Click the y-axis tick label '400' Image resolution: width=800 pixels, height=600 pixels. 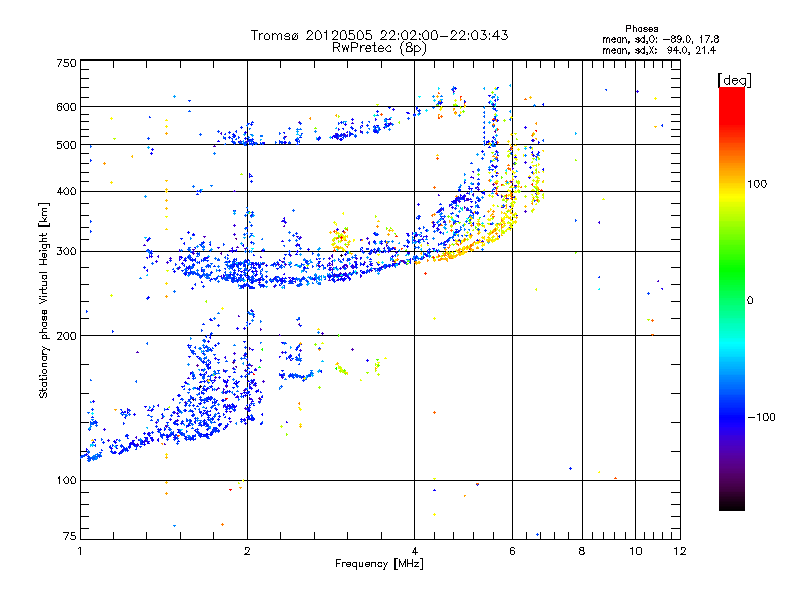pos(66,191)
